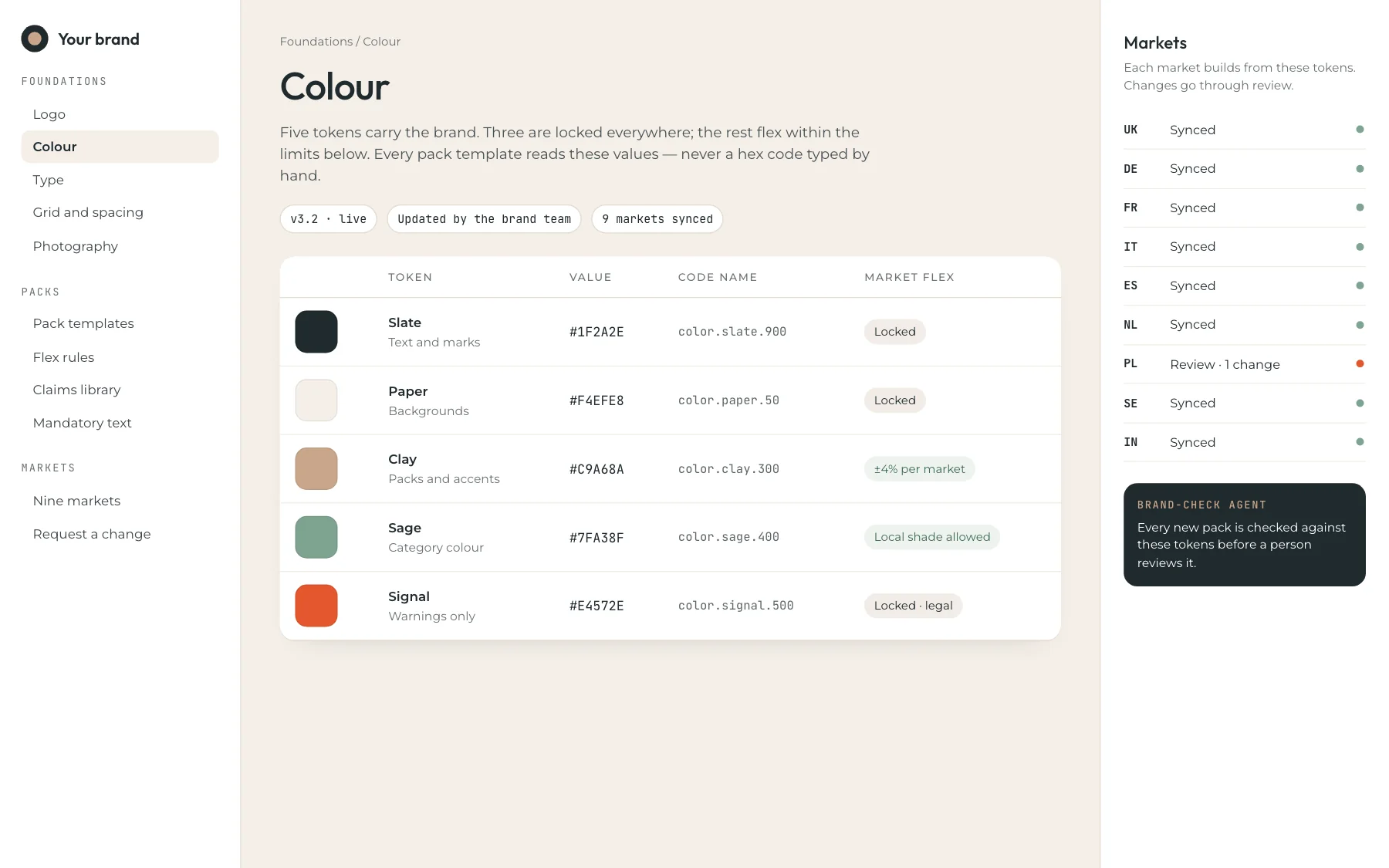Screen dimensions: 1389x868
Task: Select the Sage colour swatch
Action: [x=316, y=537]
